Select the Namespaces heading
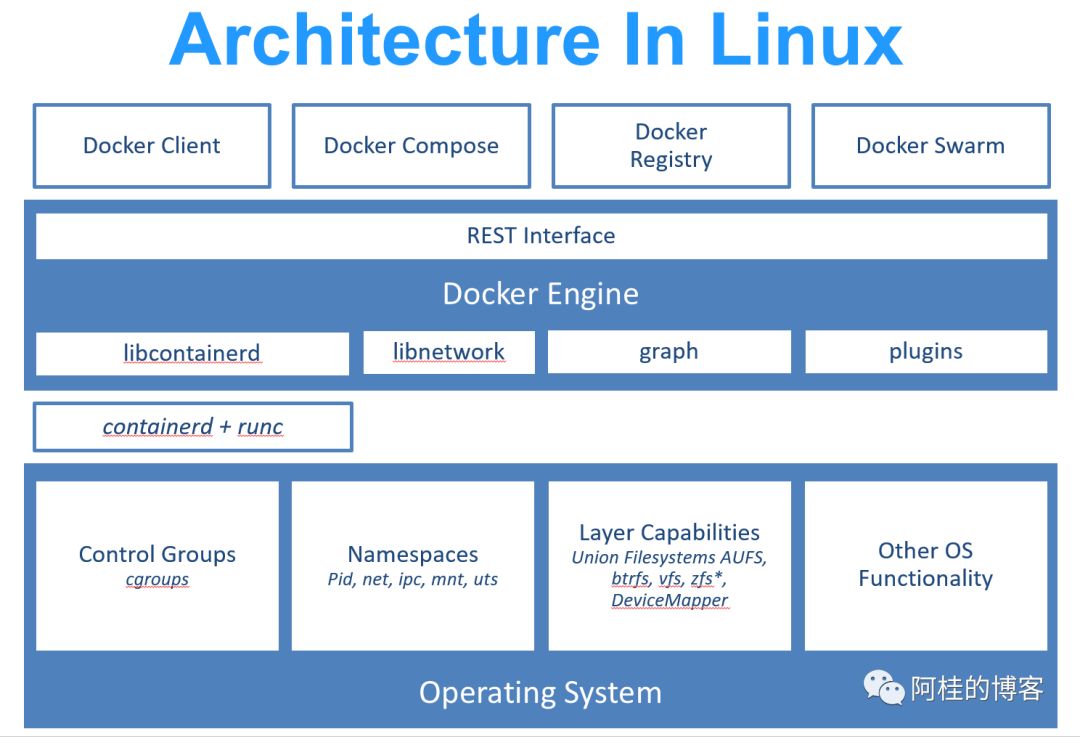This screenshot has height=737, width=1080. click(x=413, y=554)
